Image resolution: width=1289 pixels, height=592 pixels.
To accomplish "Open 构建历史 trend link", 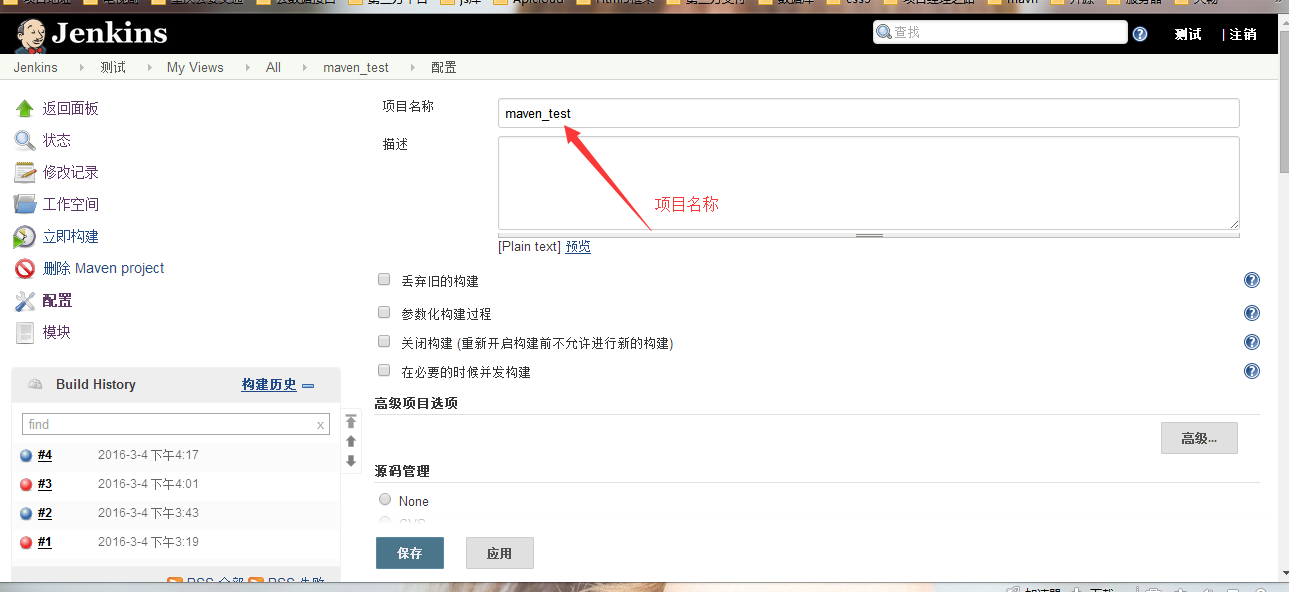I will (269, 384).
